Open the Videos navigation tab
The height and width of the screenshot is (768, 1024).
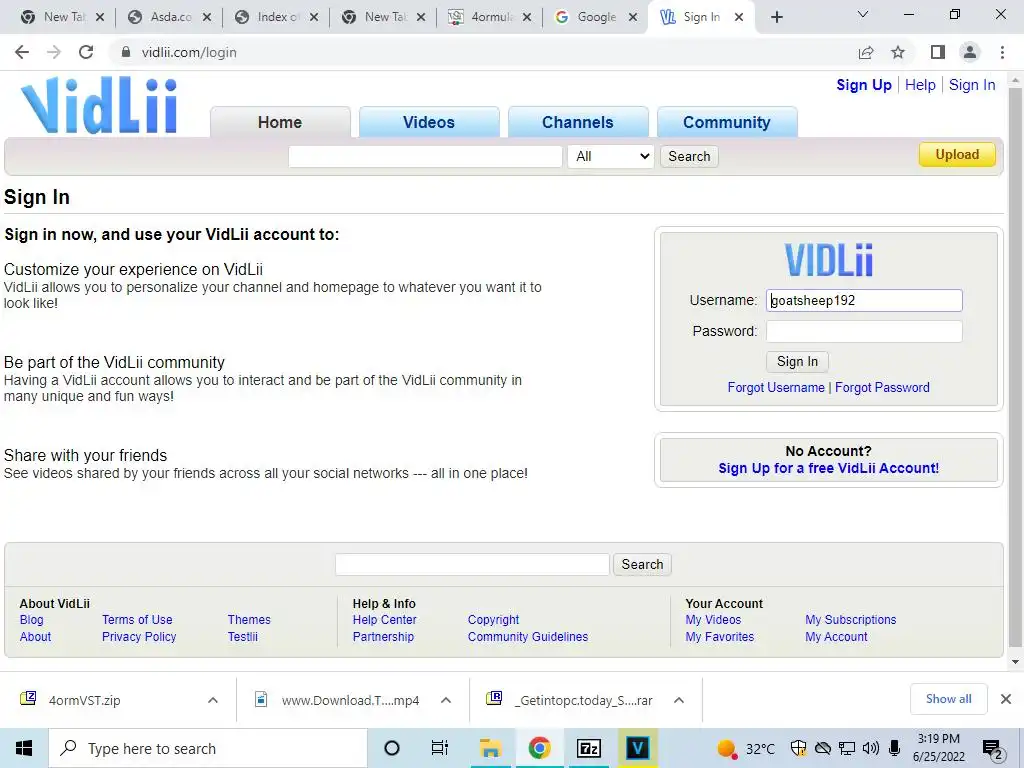(x=429, y=122)
